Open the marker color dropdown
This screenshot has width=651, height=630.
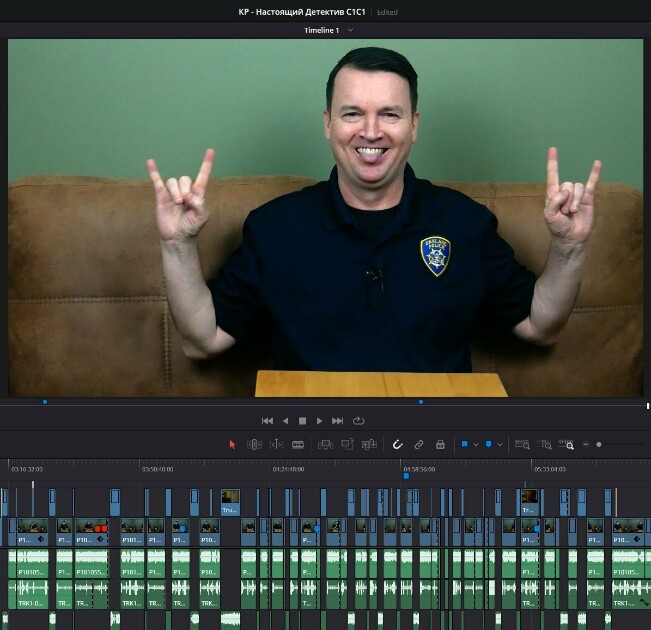tap(500, 444)
